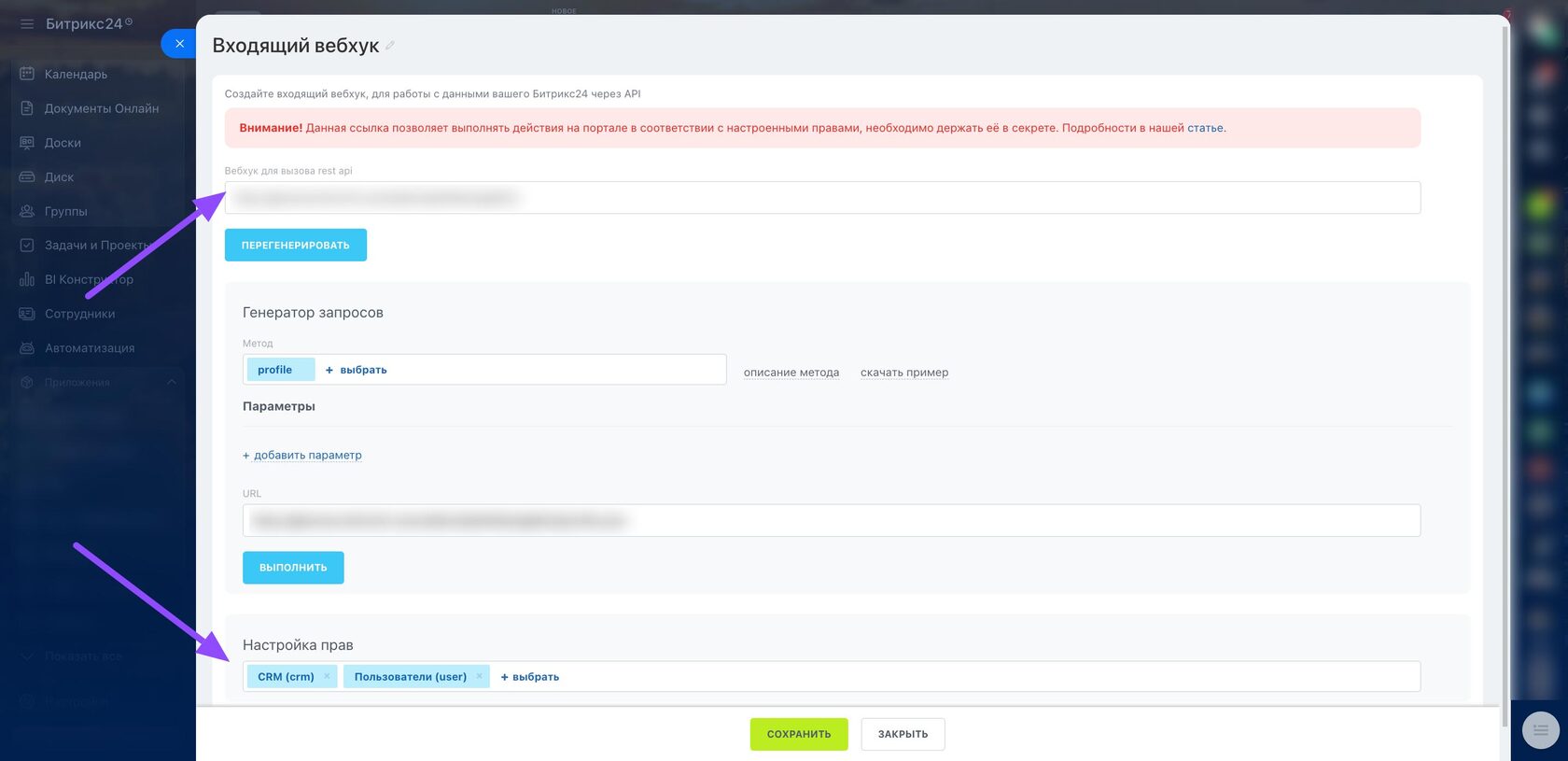Click the Доски board icon
The width and height of the screenshot is (1568, 761).
27,143
